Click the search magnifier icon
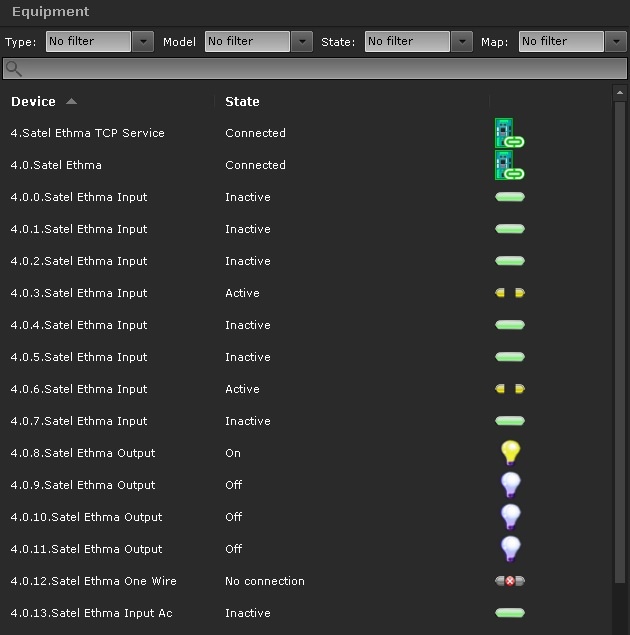630x635 pixels. click(x=13, y=69)
